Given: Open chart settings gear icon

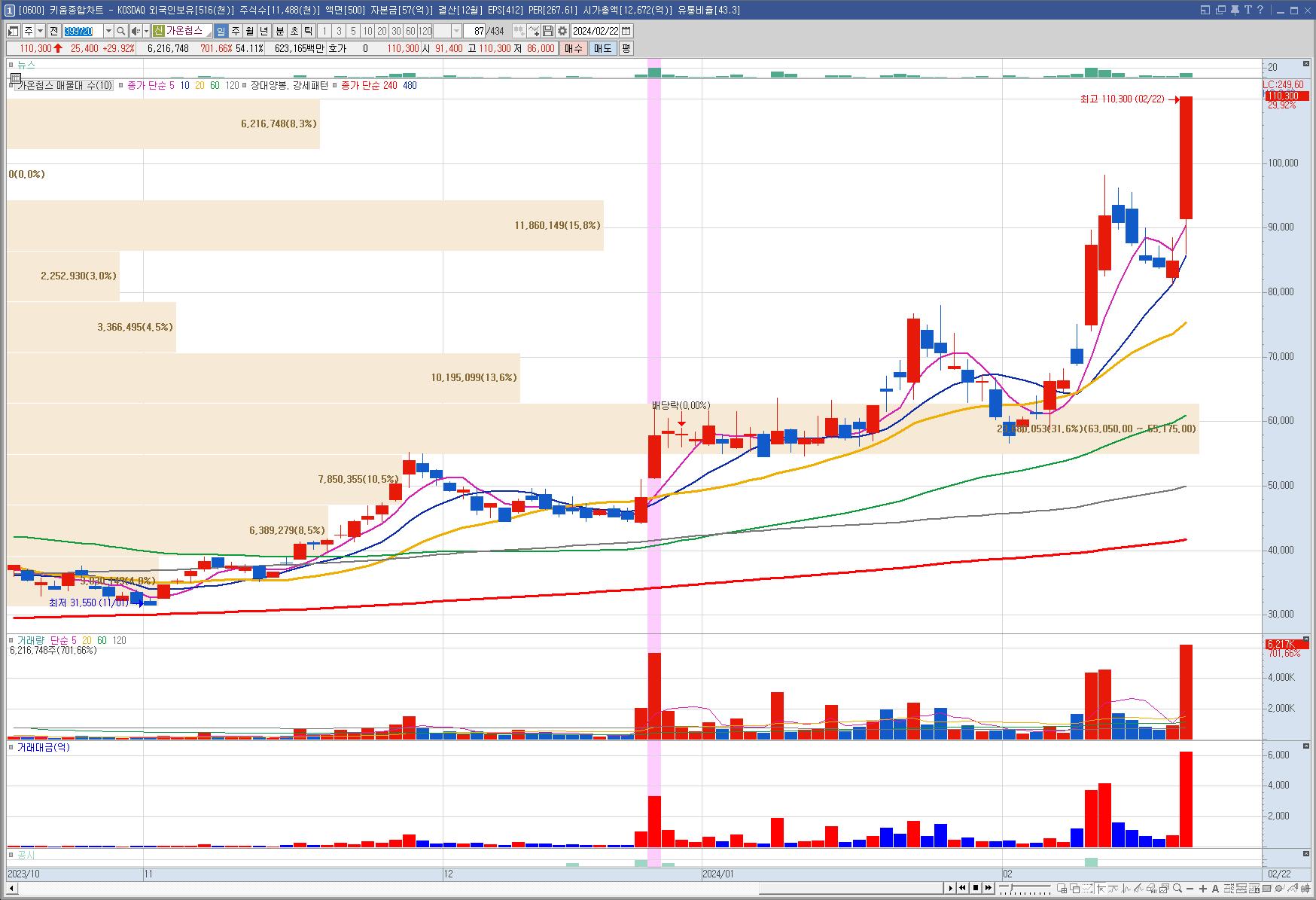Looking at the screenshot, I should click(x=562, y=31).
